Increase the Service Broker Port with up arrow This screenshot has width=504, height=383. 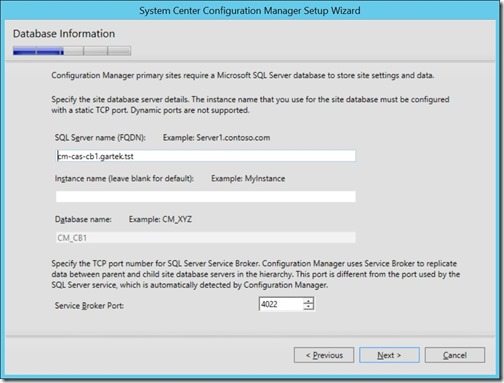pos(309,301)
